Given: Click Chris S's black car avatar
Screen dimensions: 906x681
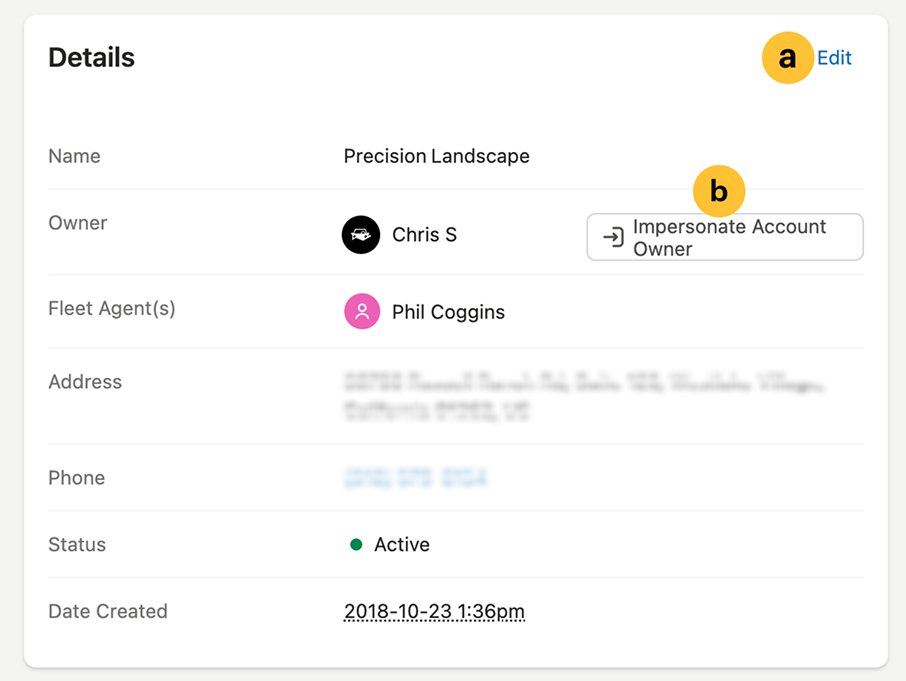Looking at the screenshot, I should tap(361, 235).
